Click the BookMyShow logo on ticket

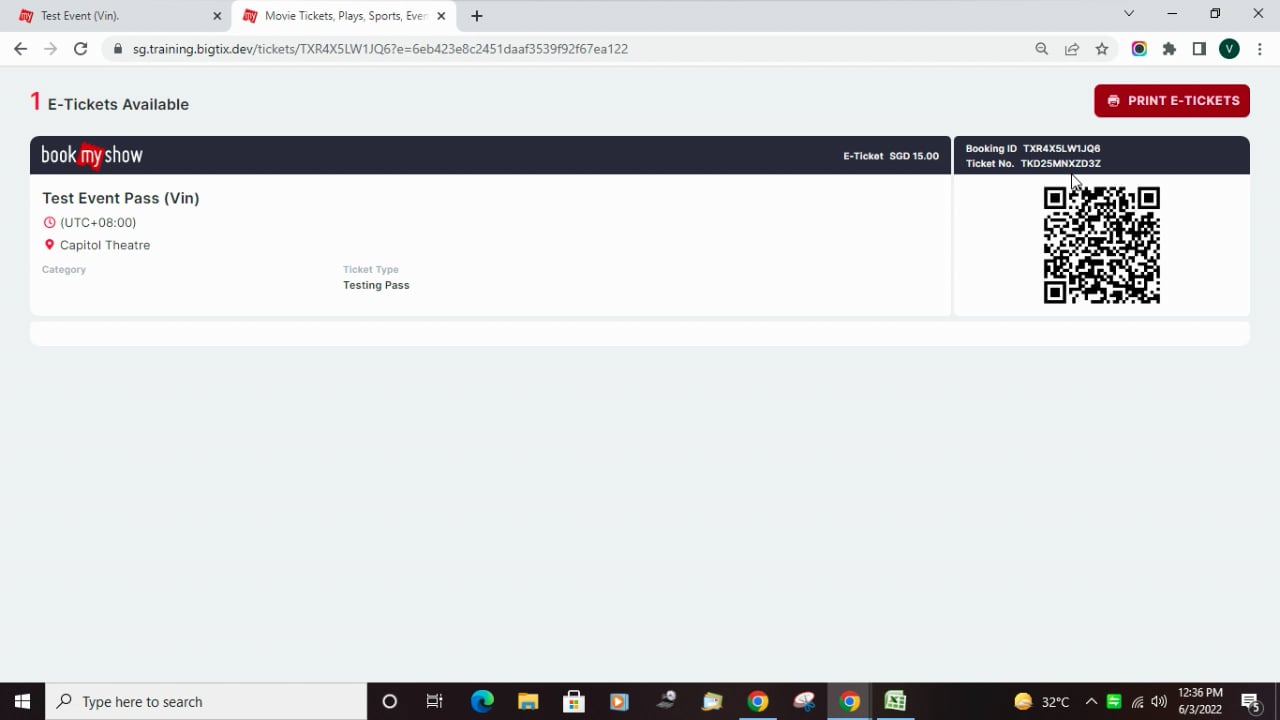coord(92,155)
